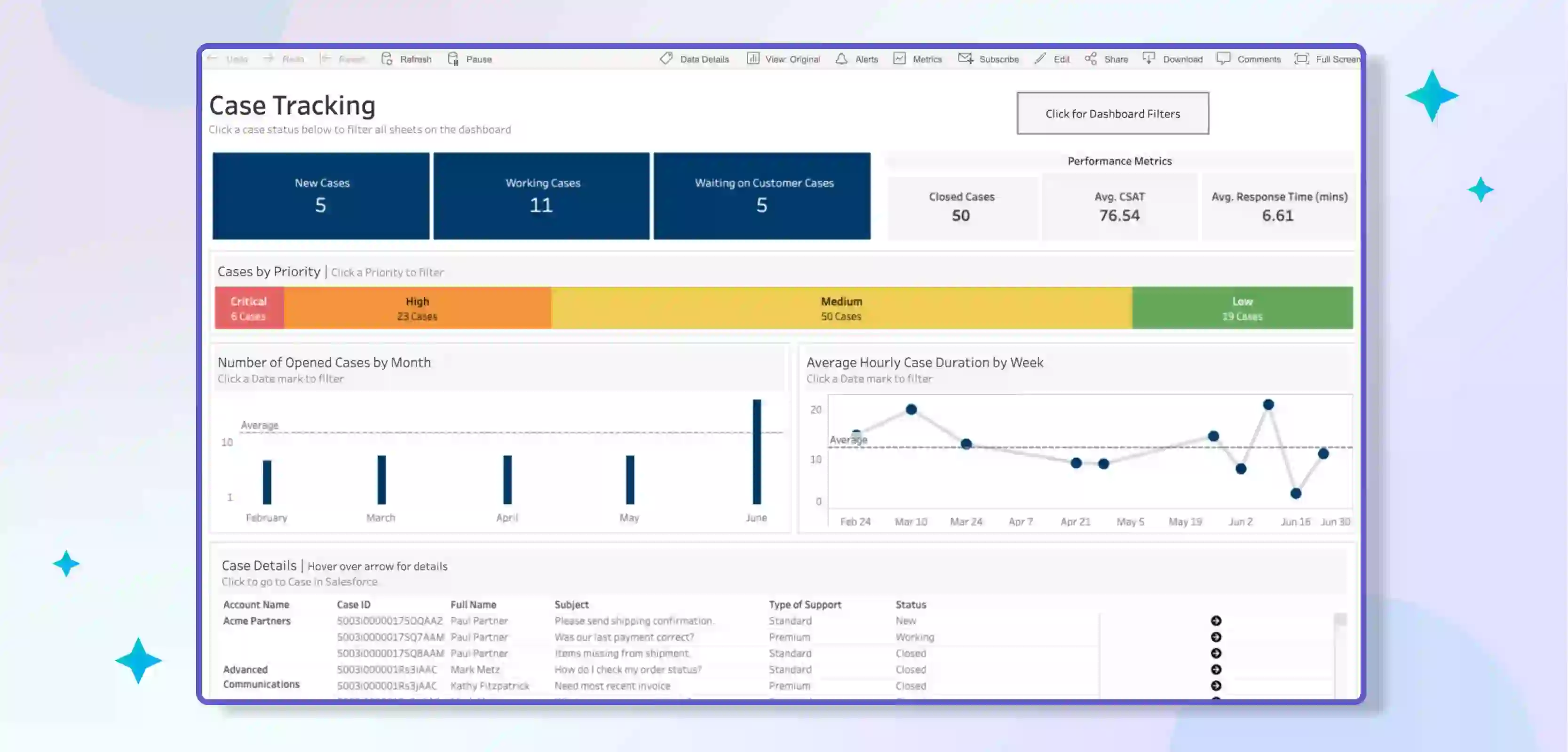Open the arrow details for Acme Partners first case

tap(1216, 620)
